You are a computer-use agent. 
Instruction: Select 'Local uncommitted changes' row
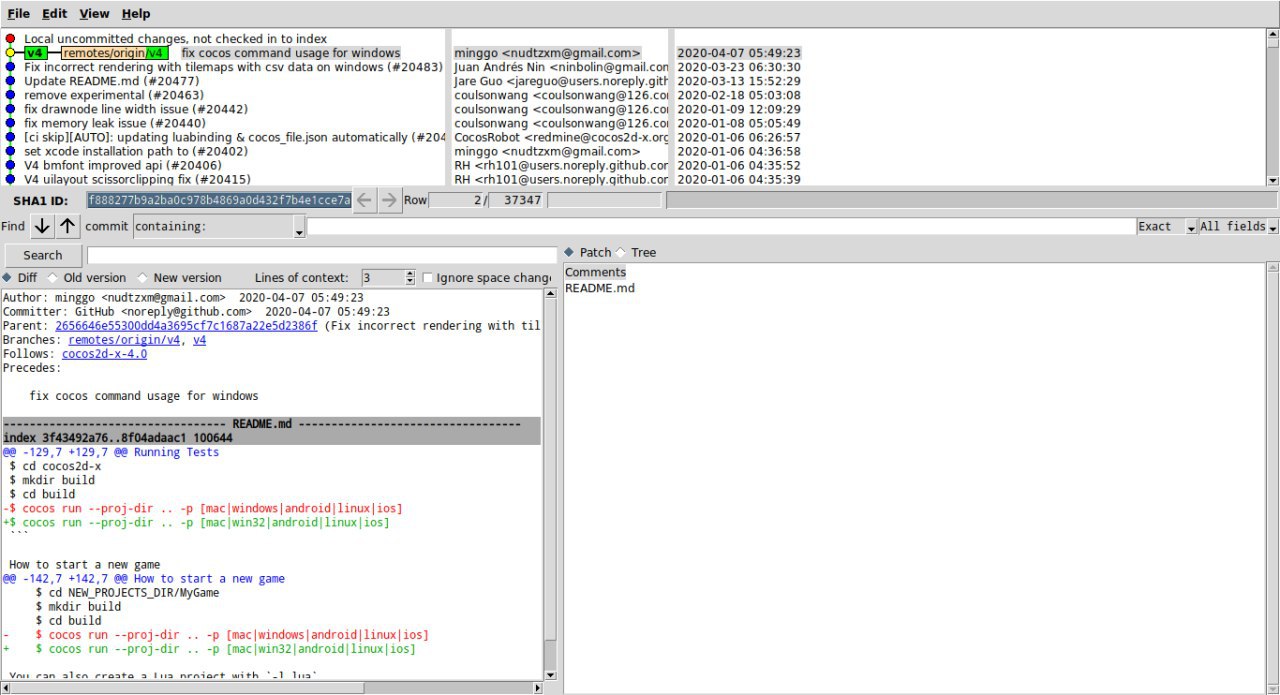tap(175, 39)
